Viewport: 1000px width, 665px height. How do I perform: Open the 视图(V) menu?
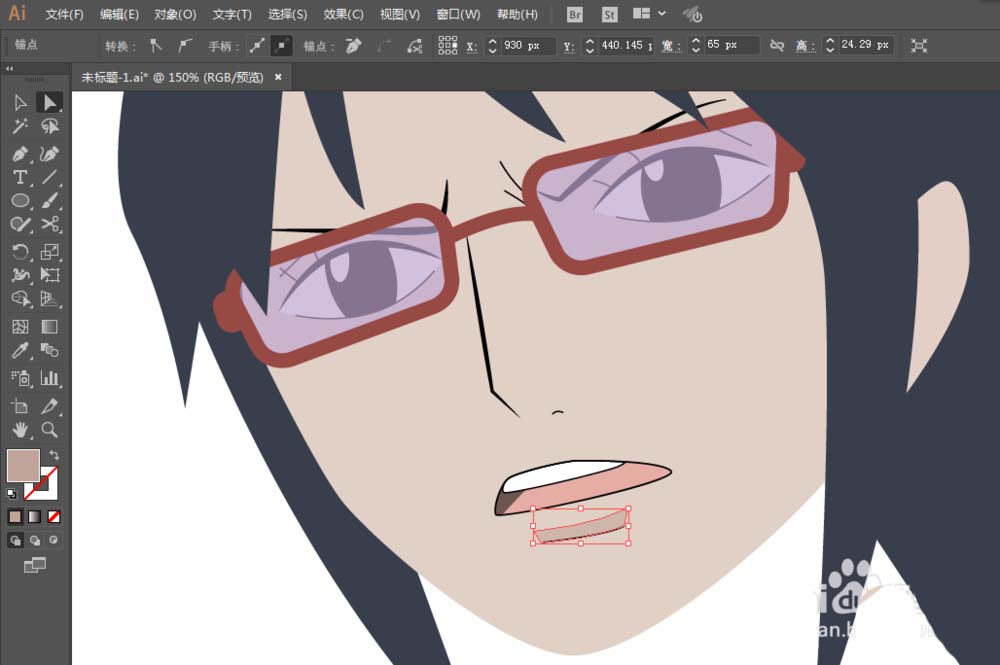pos(399,14)
